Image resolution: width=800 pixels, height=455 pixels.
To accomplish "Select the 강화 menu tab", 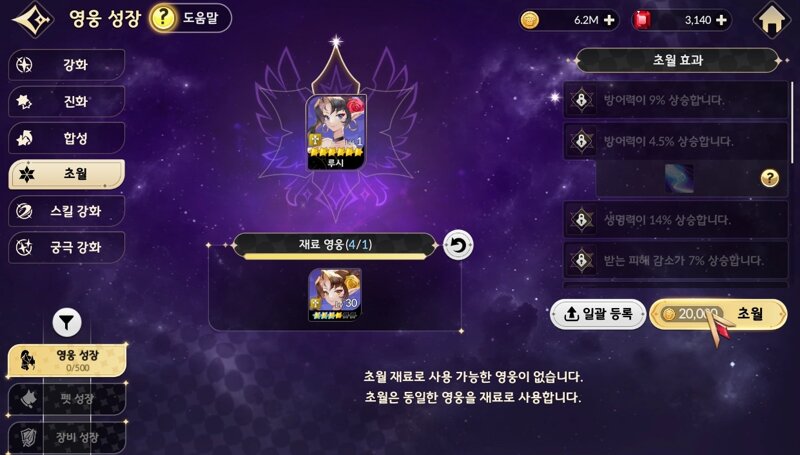I will coord(66,65).
